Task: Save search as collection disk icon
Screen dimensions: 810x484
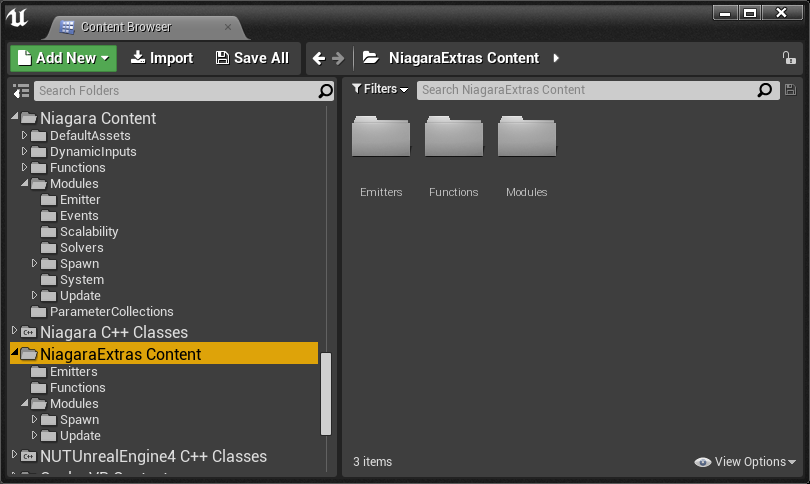Action: pos(790,89)
